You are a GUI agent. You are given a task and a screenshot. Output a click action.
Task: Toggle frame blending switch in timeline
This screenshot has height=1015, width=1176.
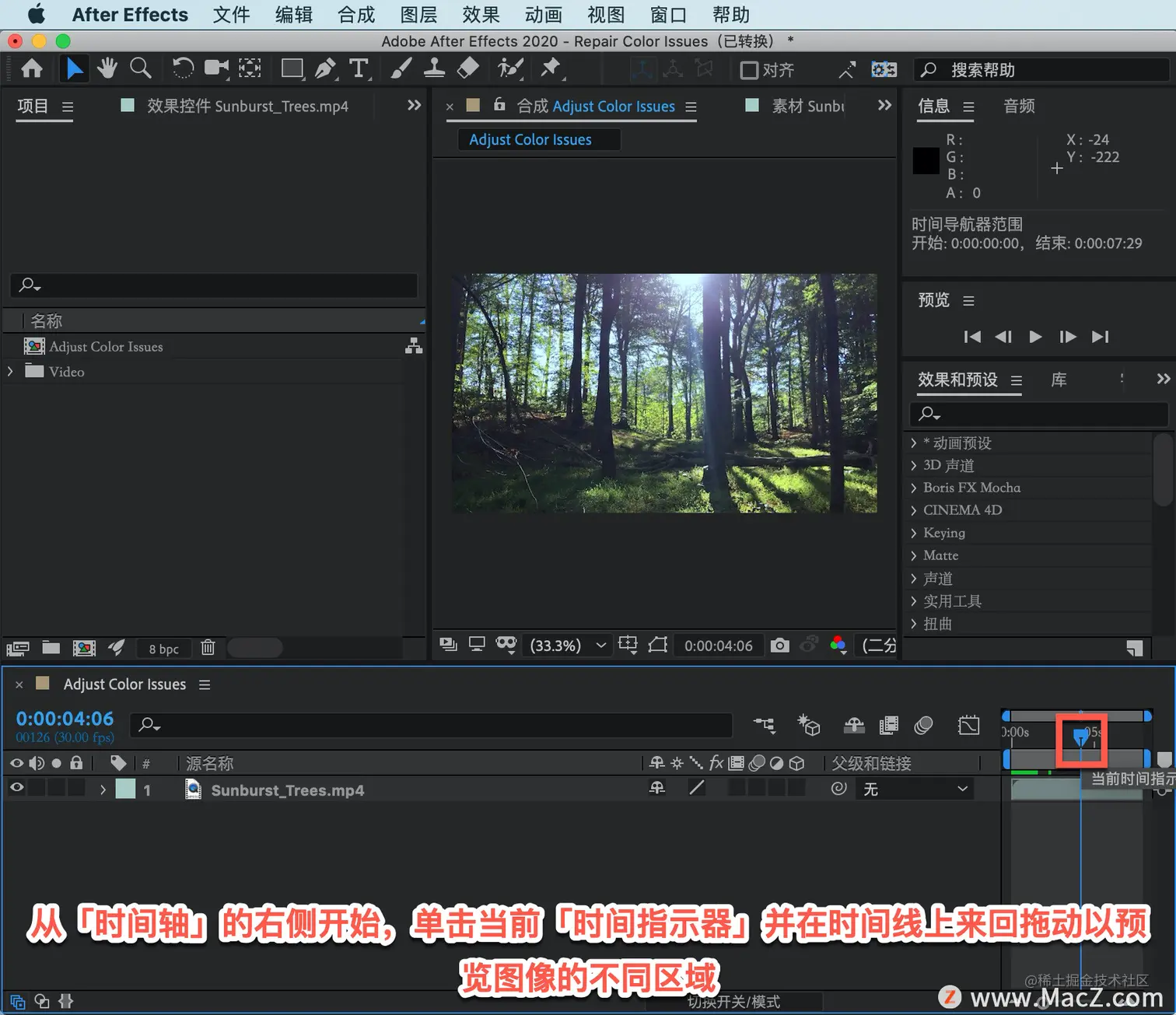click(888, 725)
